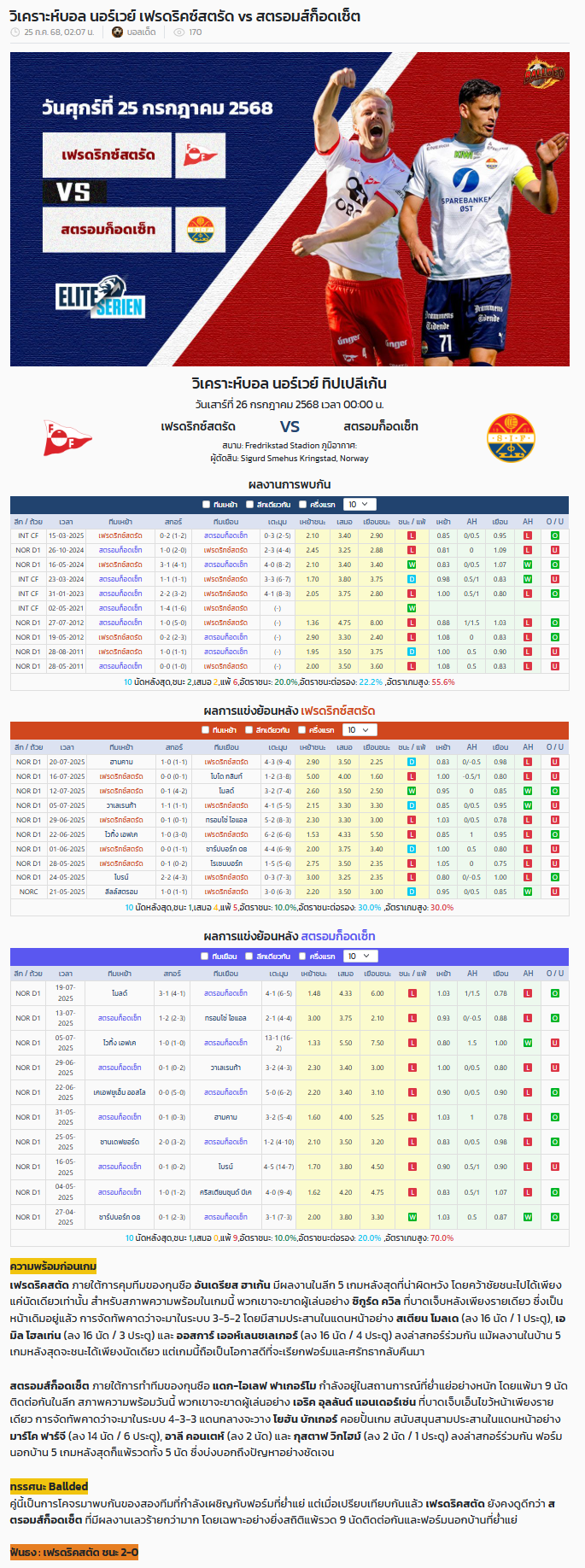Click the head-to-head summary with 55.6%

click(x=290, y=682)
